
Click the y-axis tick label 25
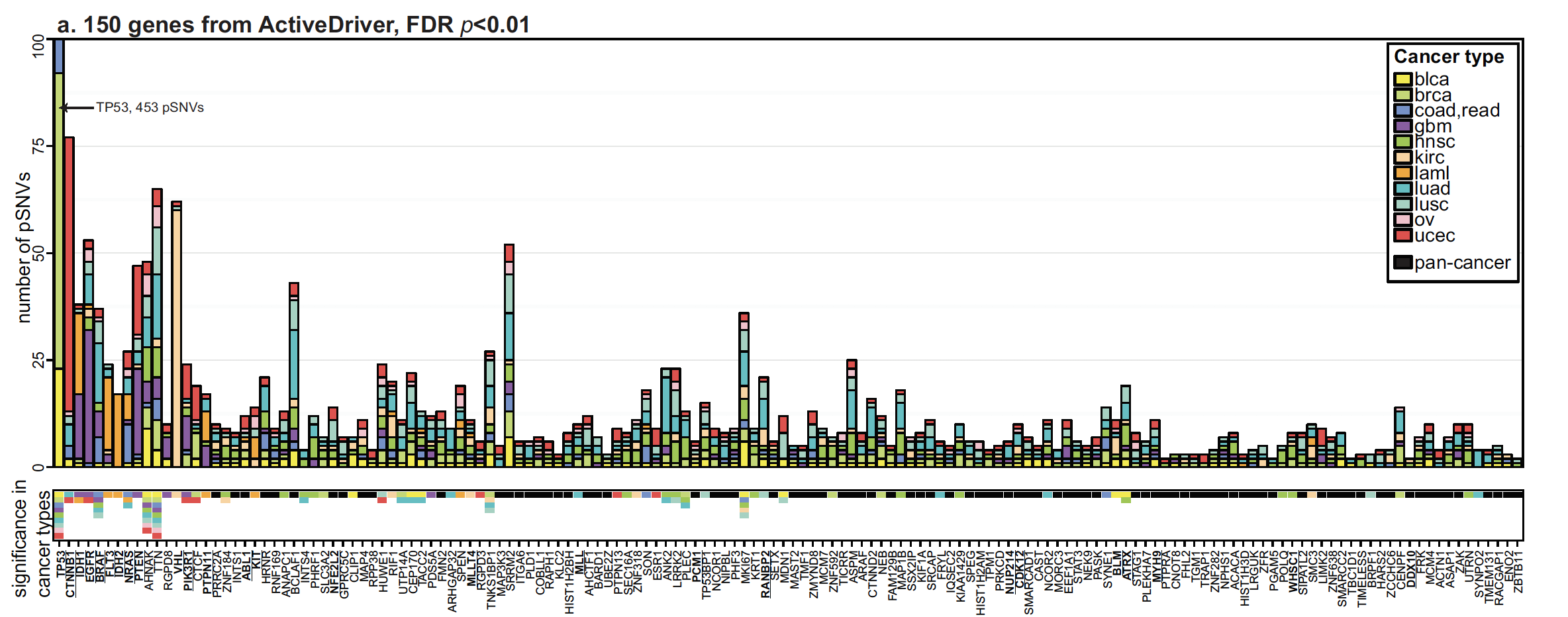38,361
